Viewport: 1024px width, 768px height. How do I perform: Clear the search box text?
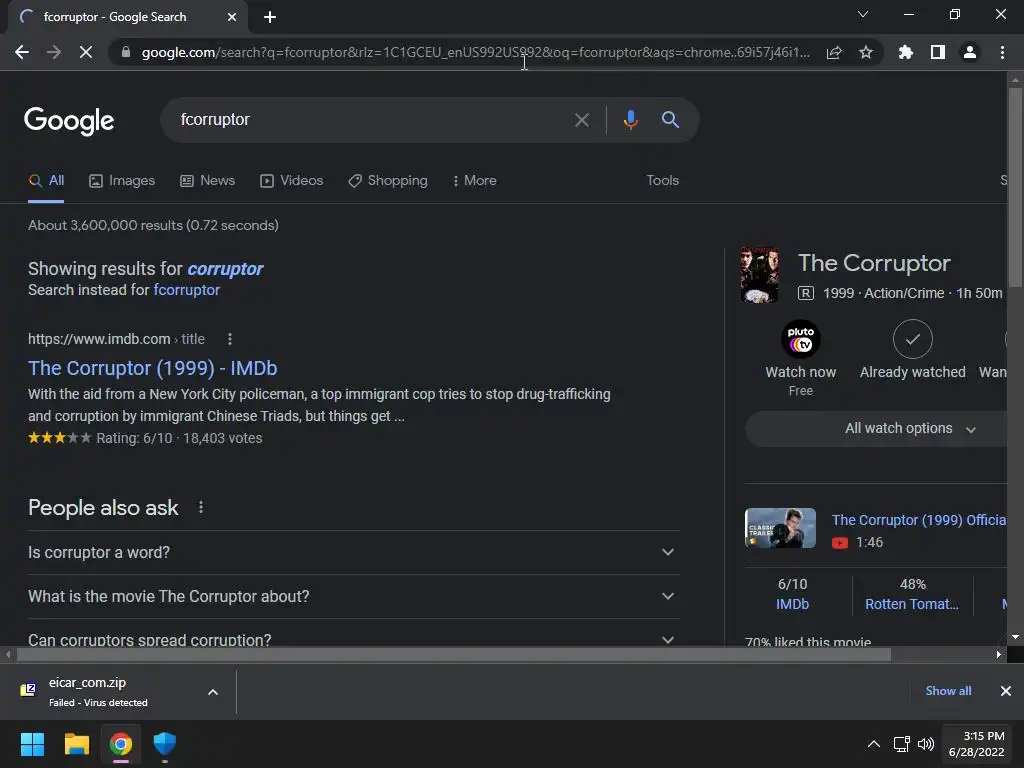581,120
